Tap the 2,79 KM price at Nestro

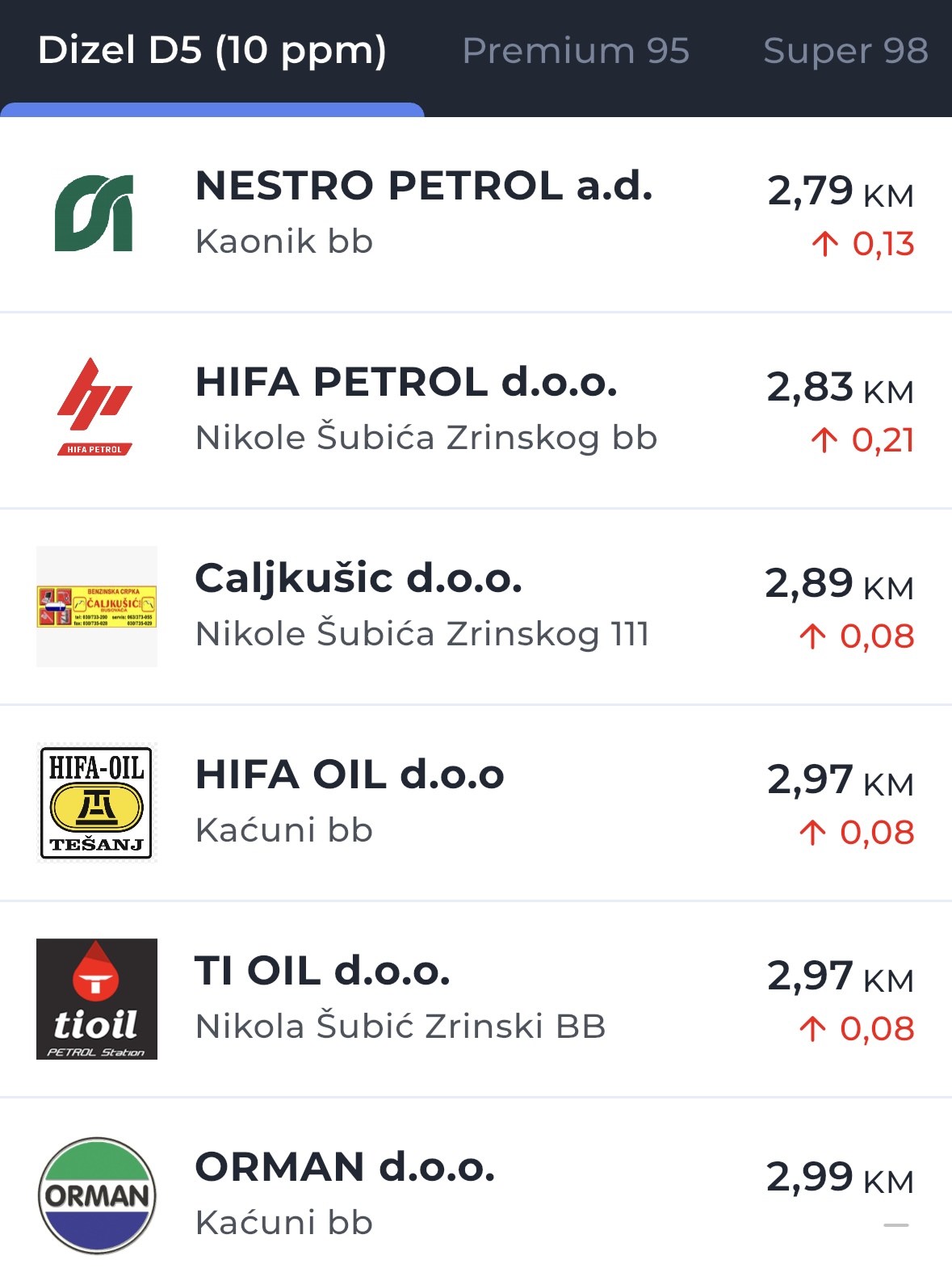840,192
